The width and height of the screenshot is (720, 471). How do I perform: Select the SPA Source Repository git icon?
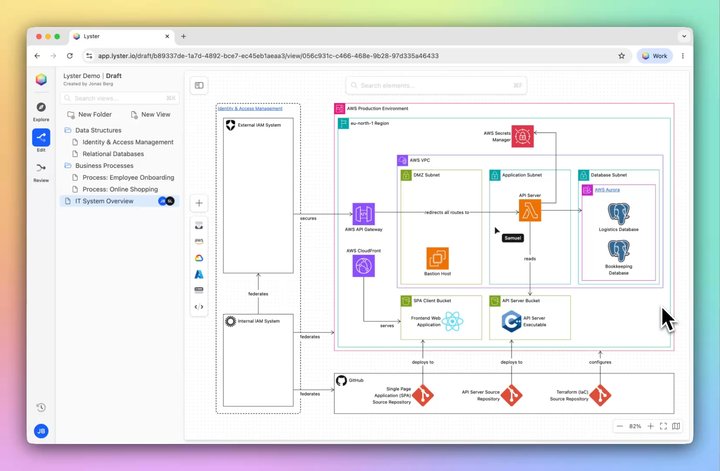point(423,395)
